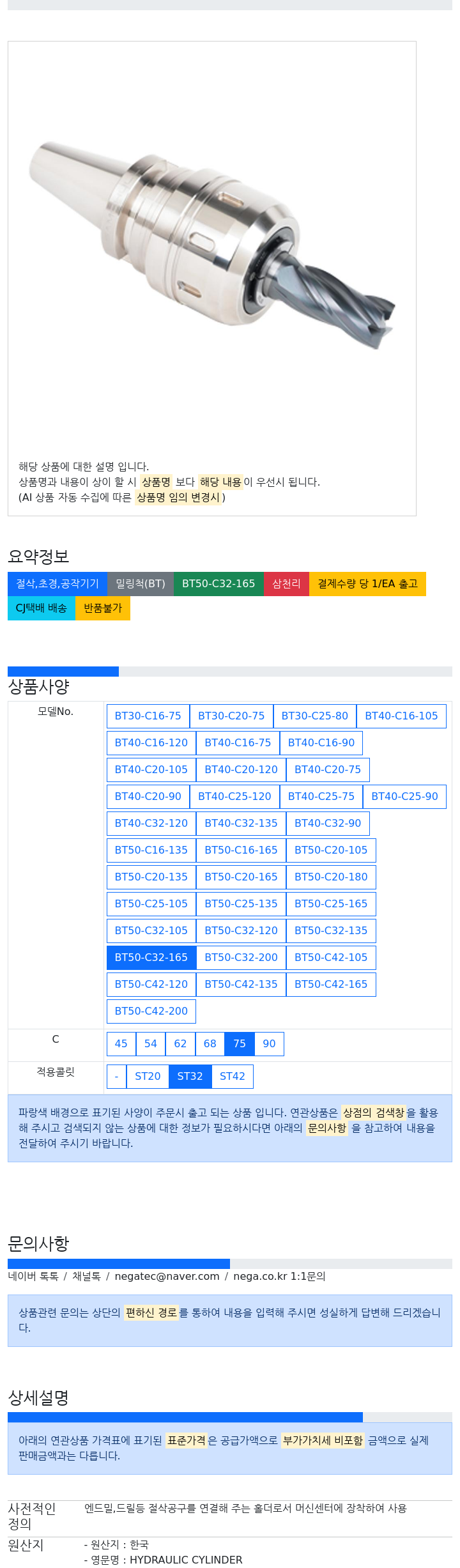Select the highlighted BT50-C32-165 model
The width and height of the screenshot is (460, 1568).
pyautogui.click(x=151, y=957)
